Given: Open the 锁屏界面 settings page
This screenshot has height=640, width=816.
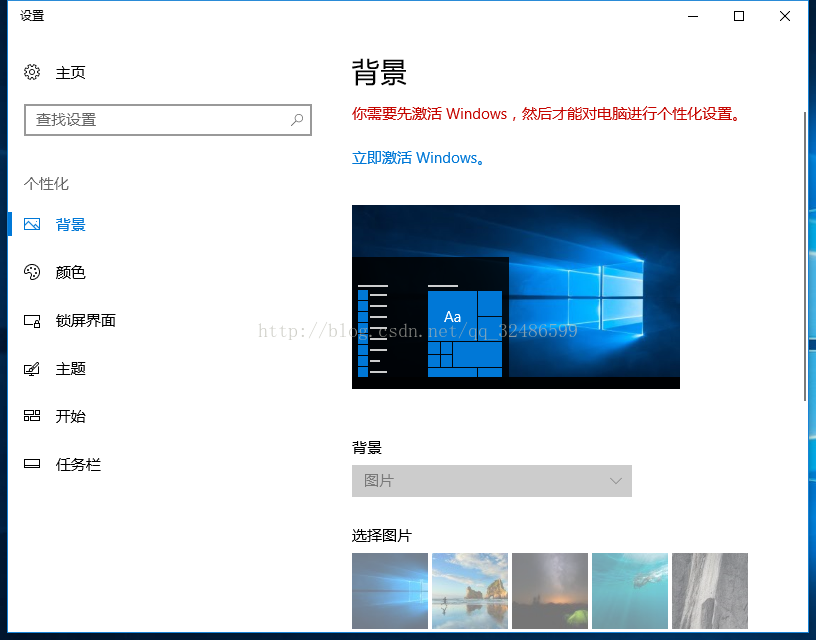Looking at the screenshot, I should (85, 321).
